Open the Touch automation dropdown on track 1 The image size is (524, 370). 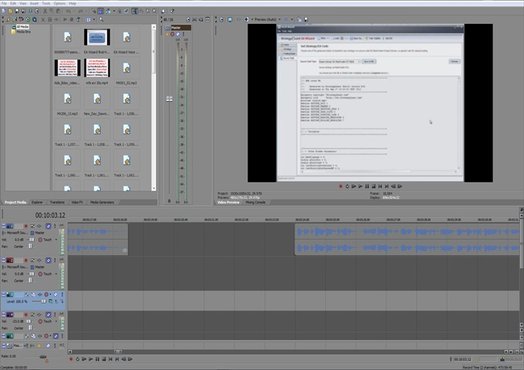click(x=56, y=240)
